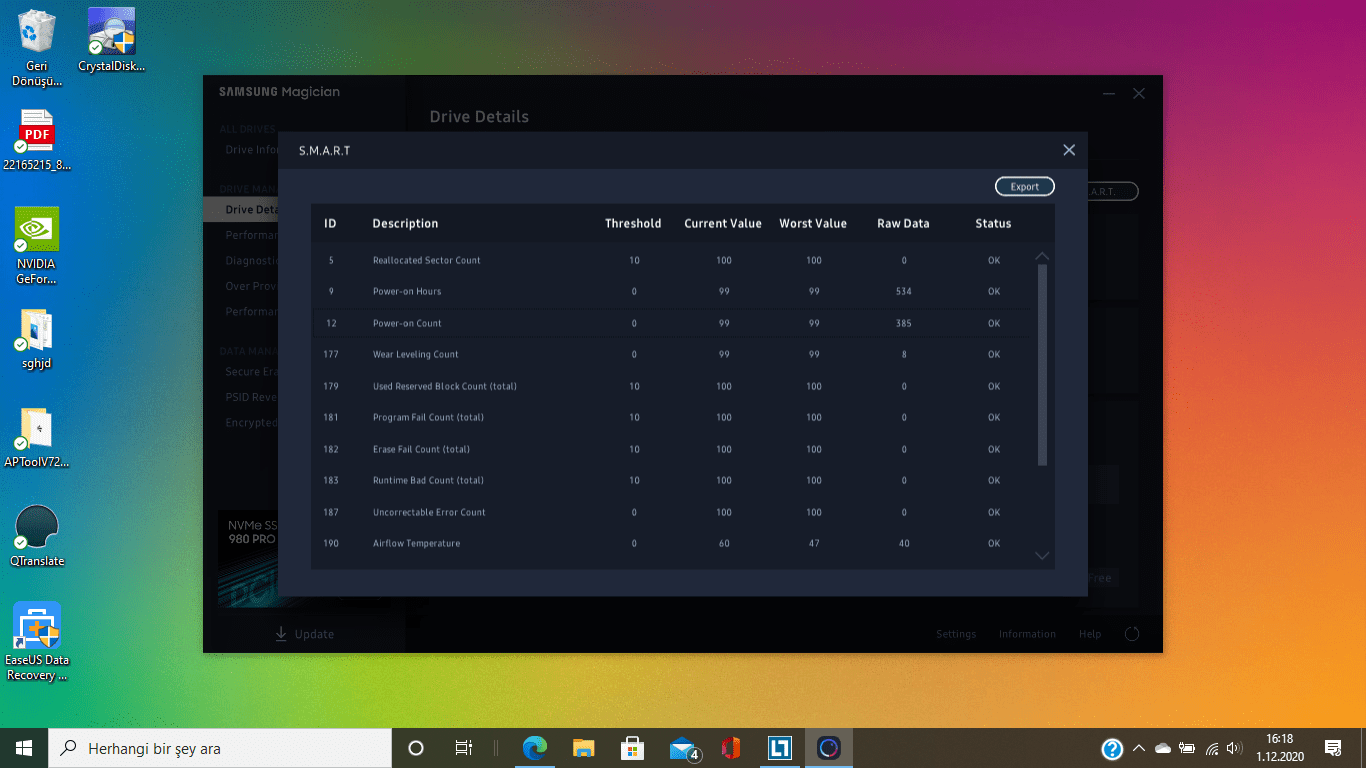
Task: Click the blue L-shaped app taskbar icon
Action: (780, 748)
